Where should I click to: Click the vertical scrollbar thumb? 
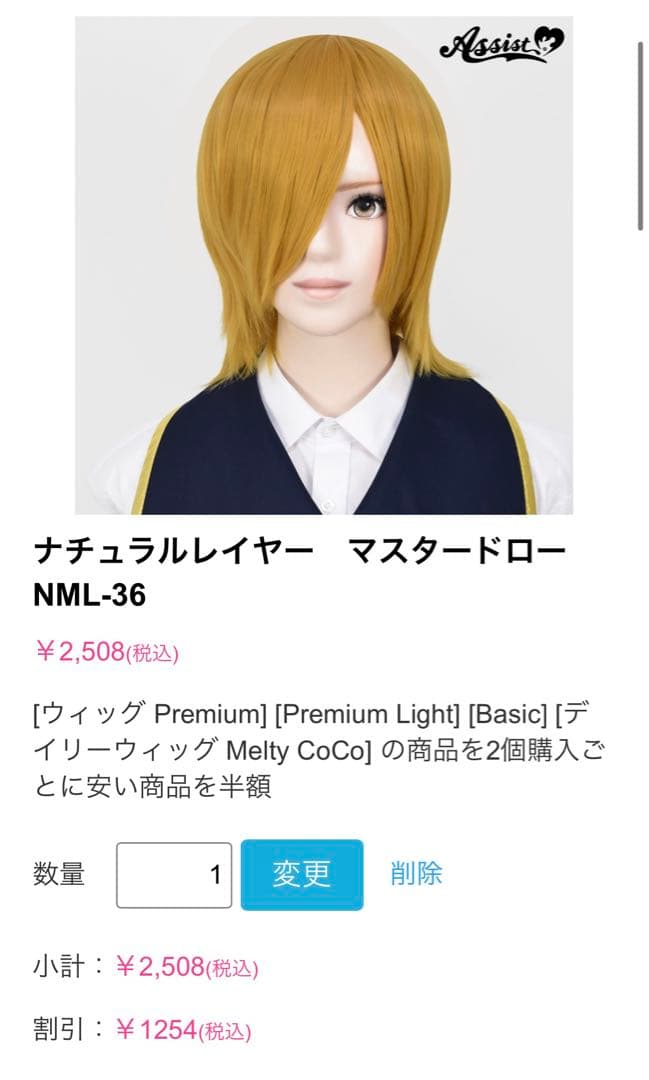641,134
